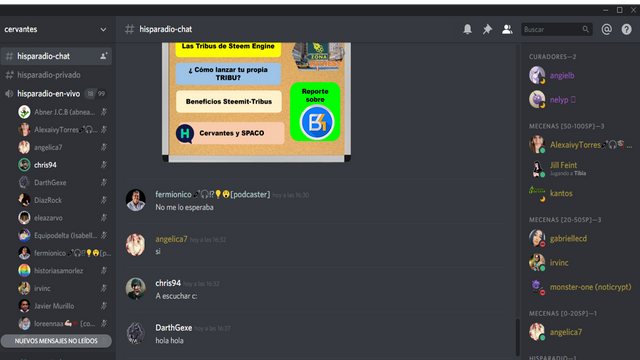Select fermionico in the voice channel list
Screen dimensions: 640x360
[63, 253]
